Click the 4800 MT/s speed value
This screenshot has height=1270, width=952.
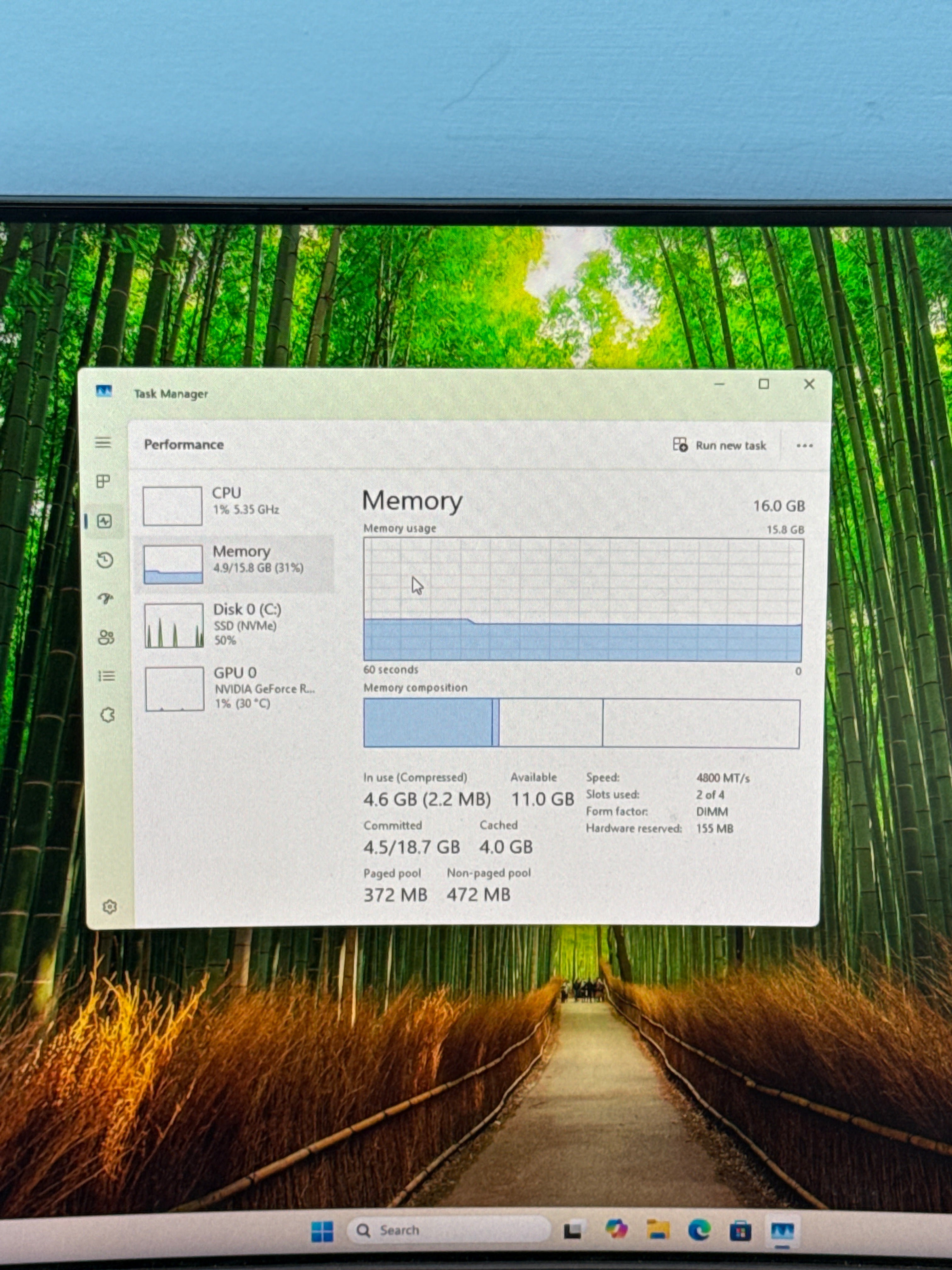tap(723, 778)
